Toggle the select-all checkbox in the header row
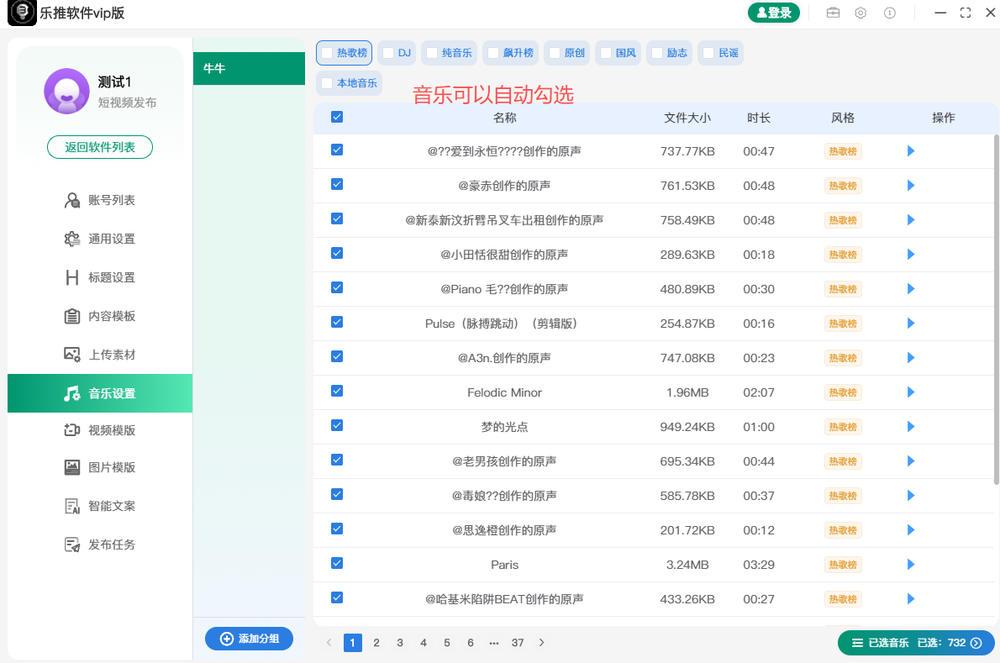This screenshot has height=663, width=1000. click(x=337, y=117)
